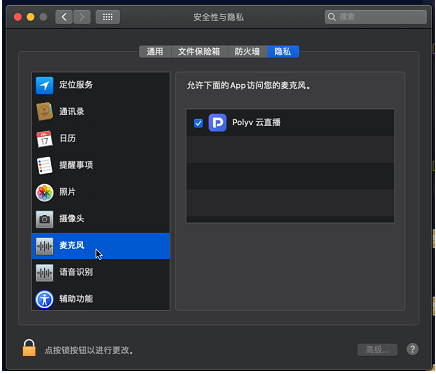436x374 pixels.
Task: Select the Calendar (日历) icon
Action: [x=44, y=139]
